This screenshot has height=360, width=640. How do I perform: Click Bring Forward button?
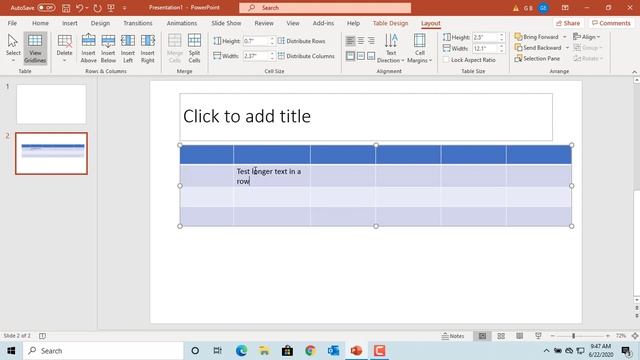click(x=537, y=37)
